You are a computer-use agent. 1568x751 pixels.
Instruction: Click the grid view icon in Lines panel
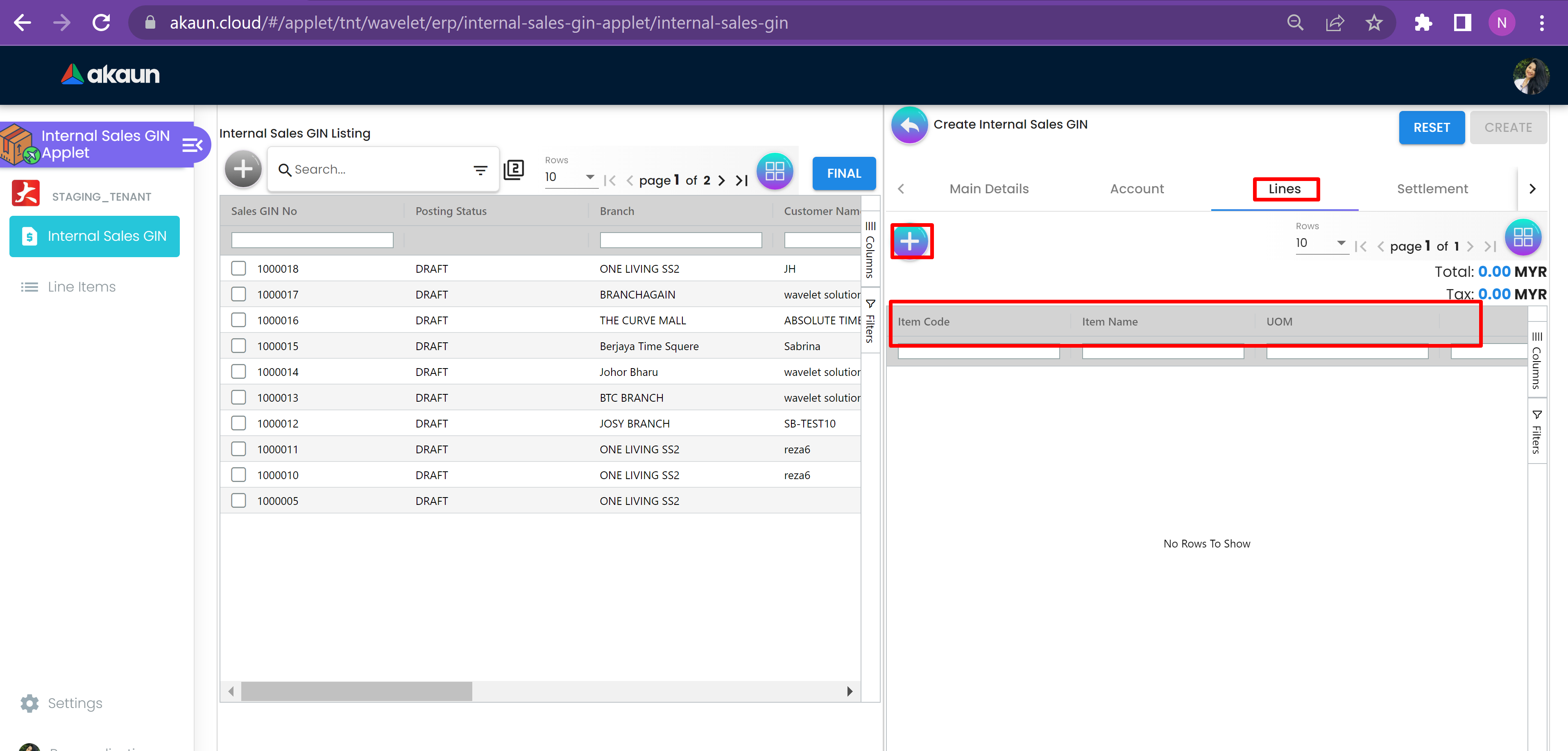tap(1523, 238)
